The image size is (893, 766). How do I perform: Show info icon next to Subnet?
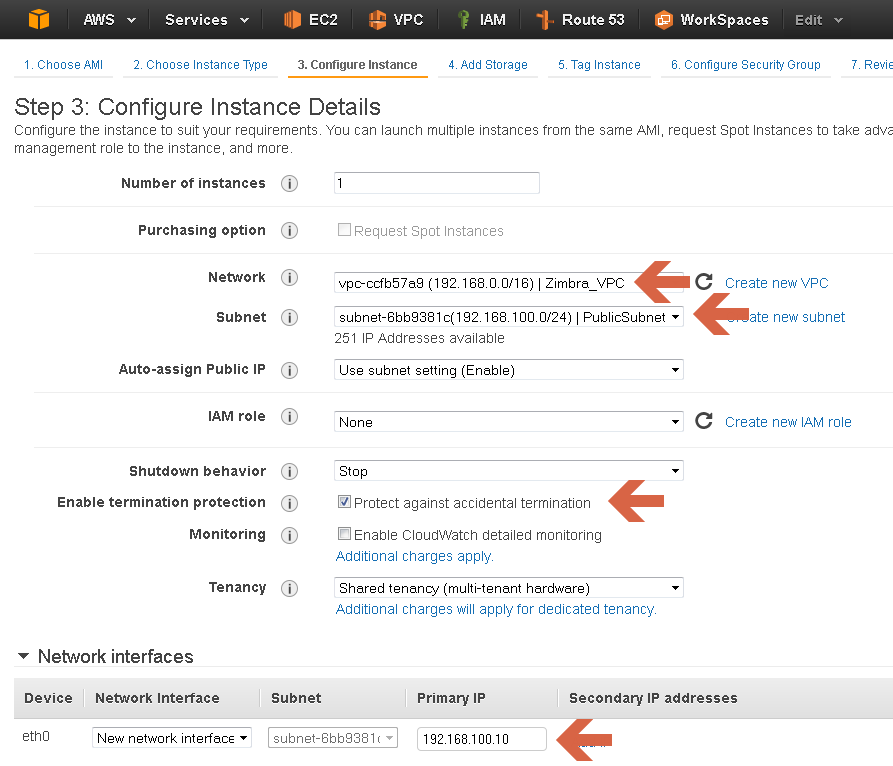[289, 317]
